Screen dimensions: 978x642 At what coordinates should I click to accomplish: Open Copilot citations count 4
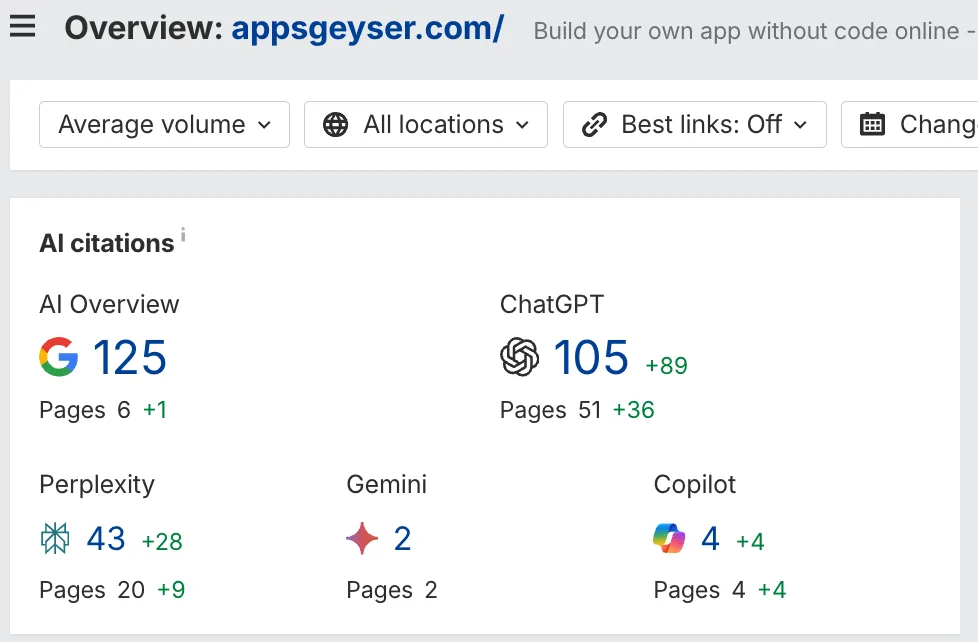710,539
